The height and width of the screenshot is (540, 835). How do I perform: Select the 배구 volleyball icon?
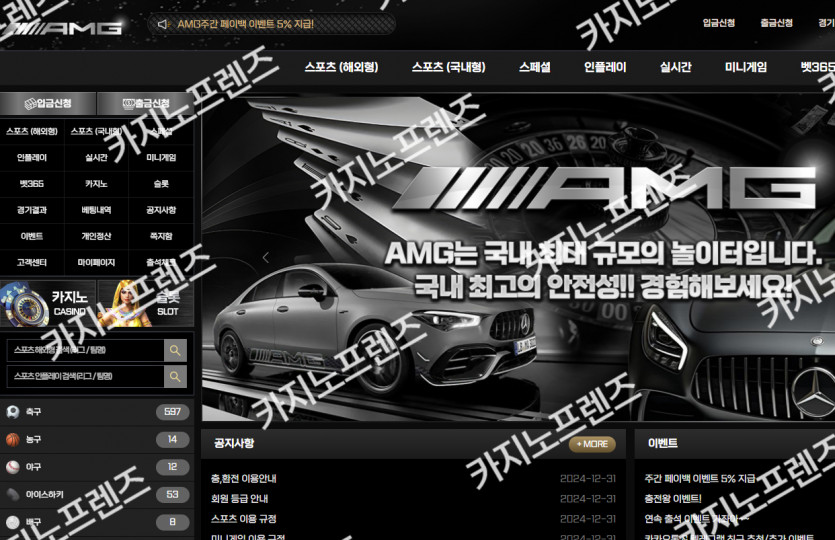click(13, 522)
